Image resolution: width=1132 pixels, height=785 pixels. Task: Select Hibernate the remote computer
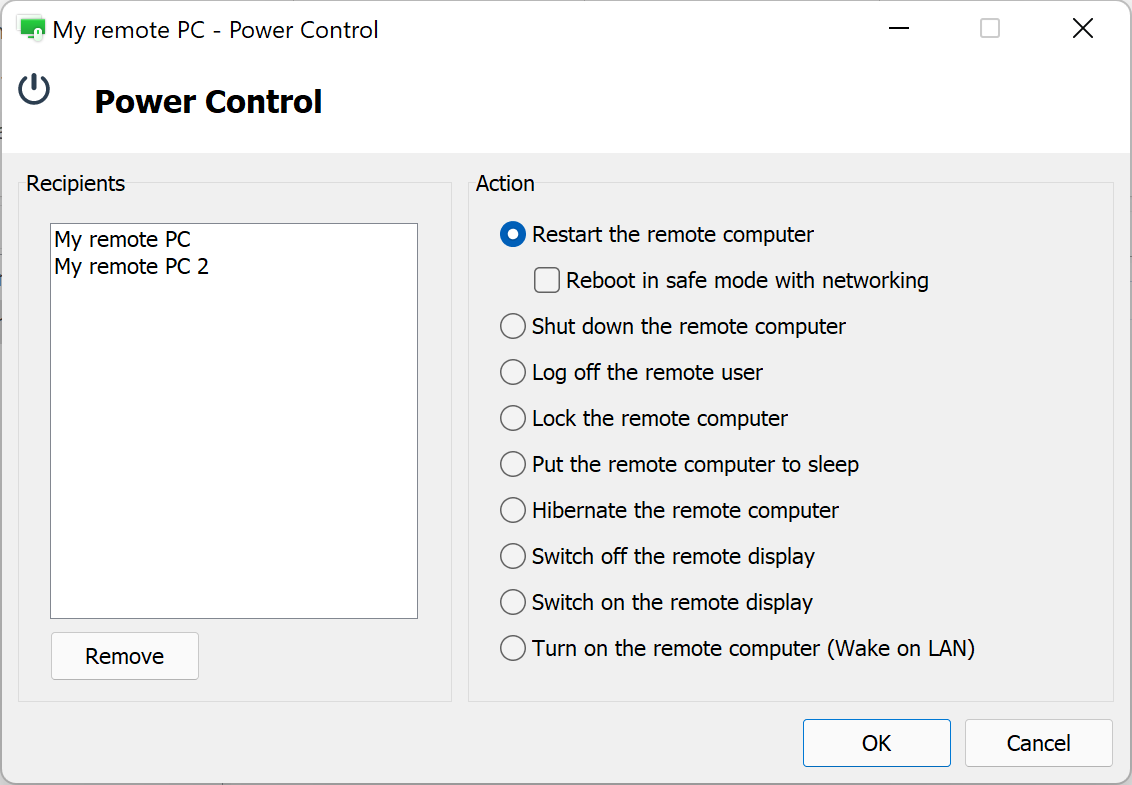[x=513, y=511]
